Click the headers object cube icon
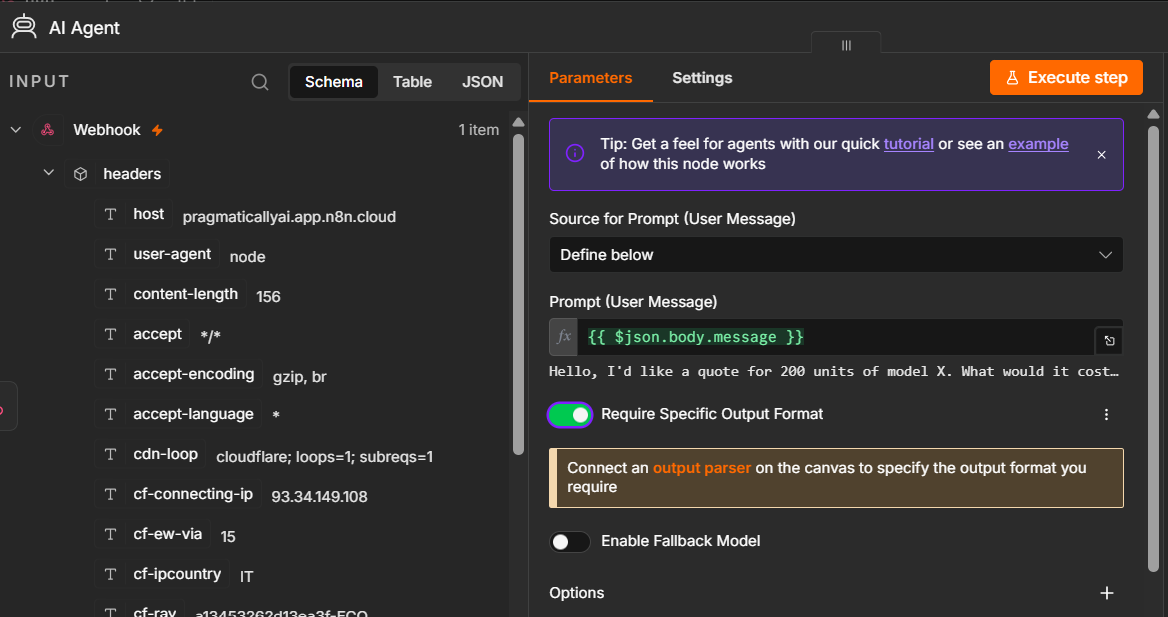Image resolution: width=1168 pixels, height=617 pixels. [80, 174]
